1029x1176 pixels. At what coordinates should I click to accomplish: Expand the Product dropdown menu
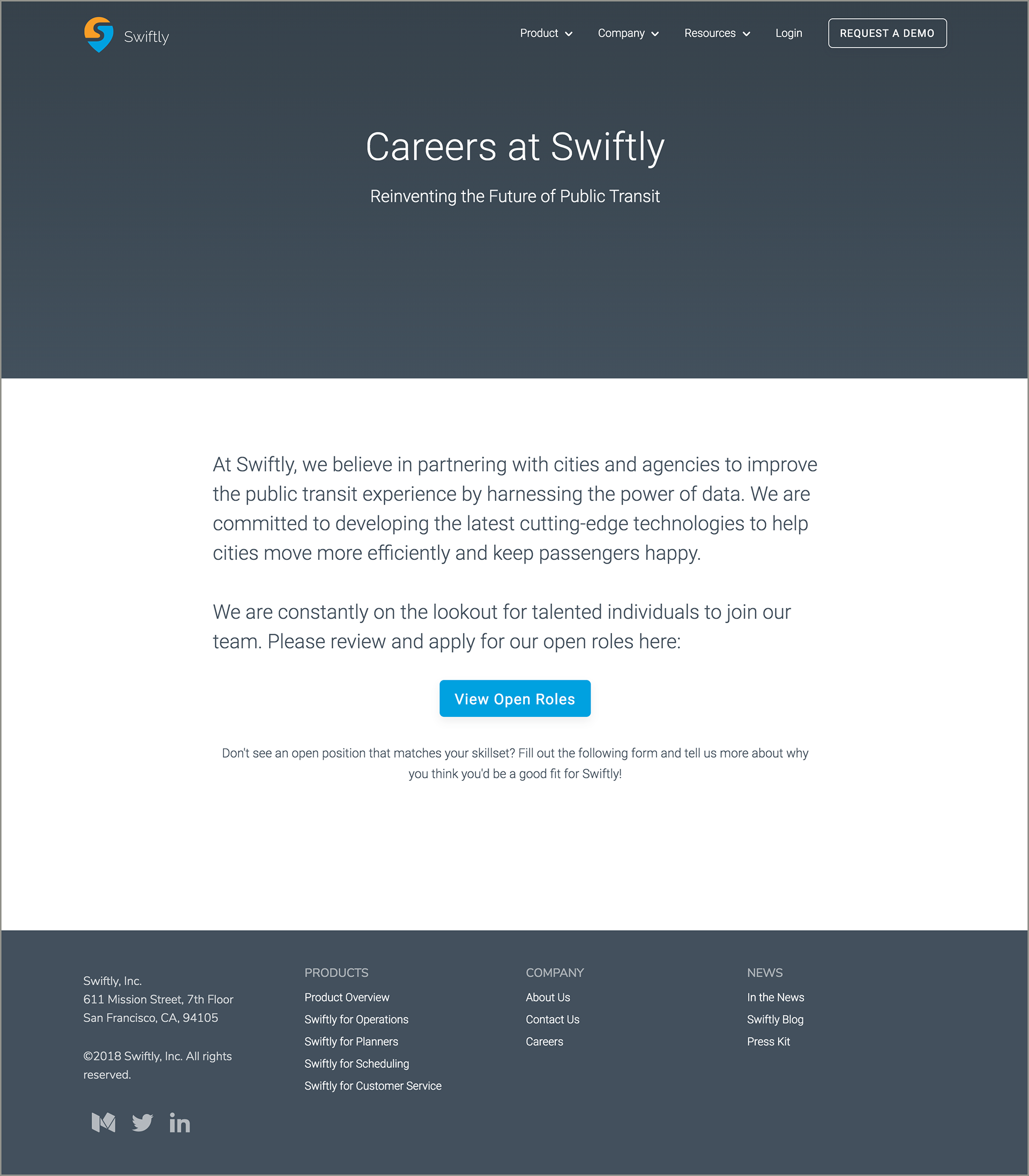click(546, 33)
